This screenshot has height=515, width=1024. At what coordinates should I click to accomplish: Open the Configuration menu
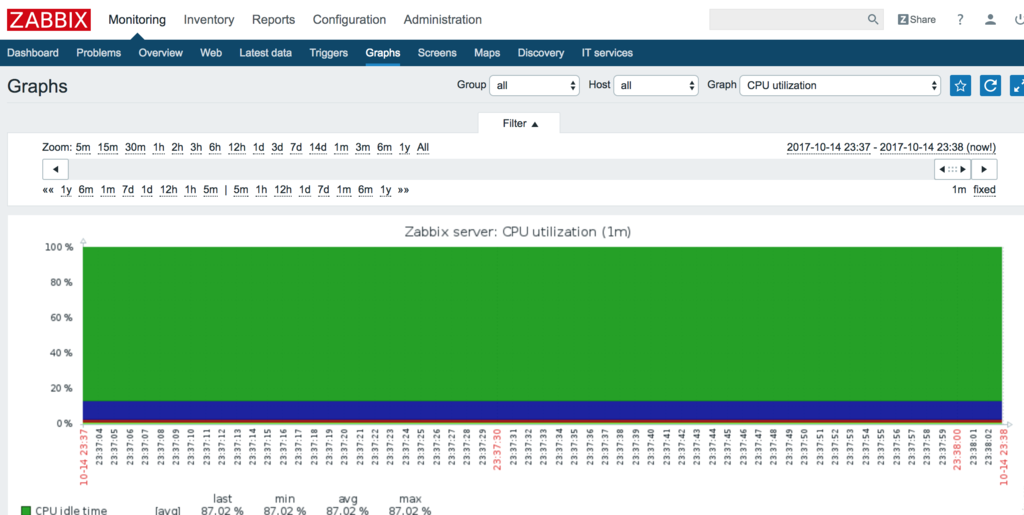[x=349, y=20]
